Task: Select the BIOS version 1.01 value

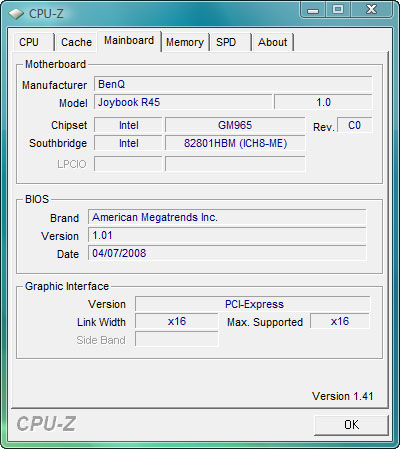Action: pyautogui.click(x=227, y=235)
